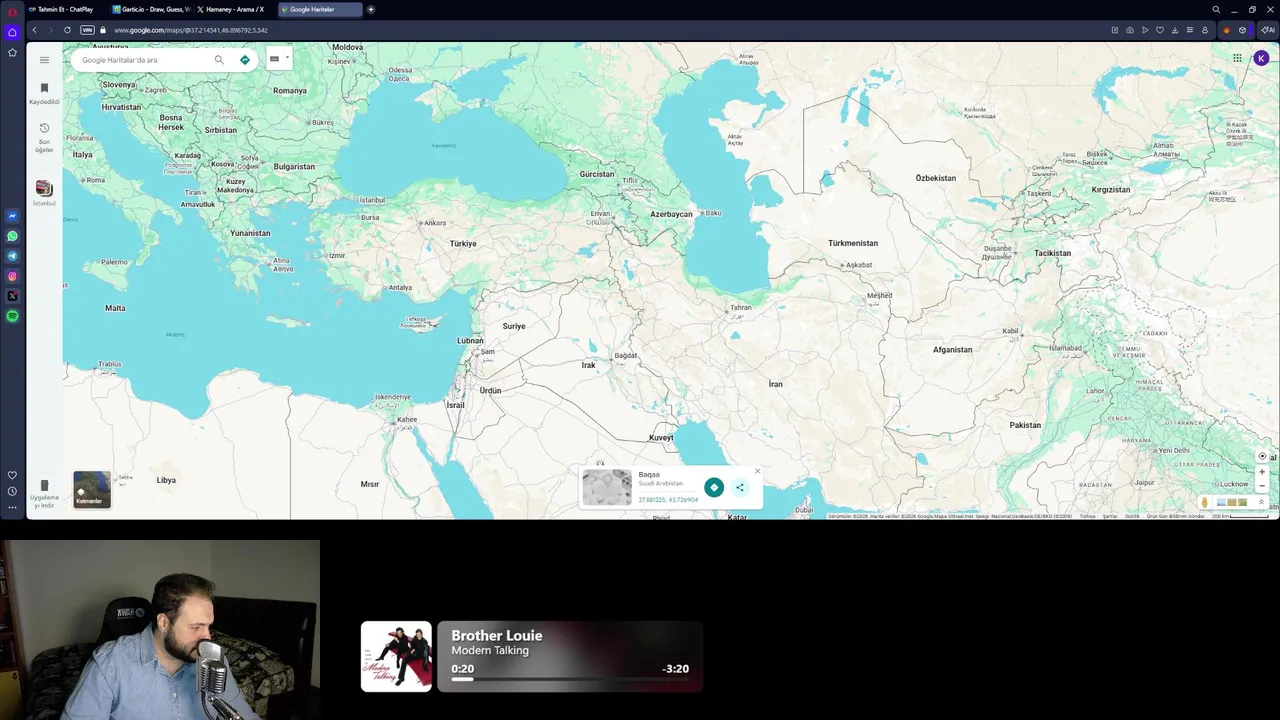The image size is (1280, 720).
Task: Zoom out of the map
Action: (1262, 486)
